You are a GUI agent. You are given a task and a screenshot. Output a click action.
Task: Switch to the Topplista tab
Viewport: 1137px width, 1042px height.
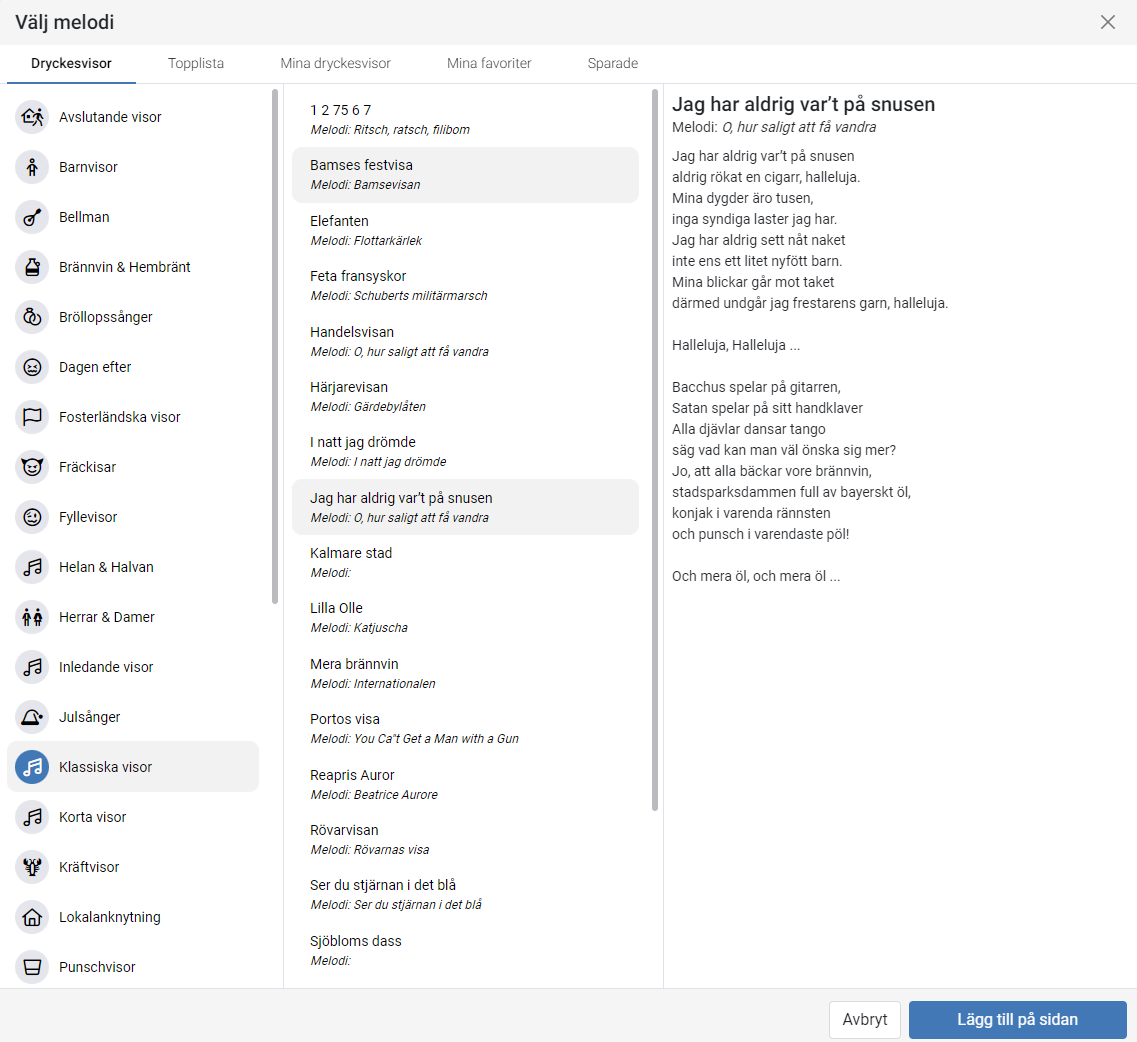[x=196, y=63]
